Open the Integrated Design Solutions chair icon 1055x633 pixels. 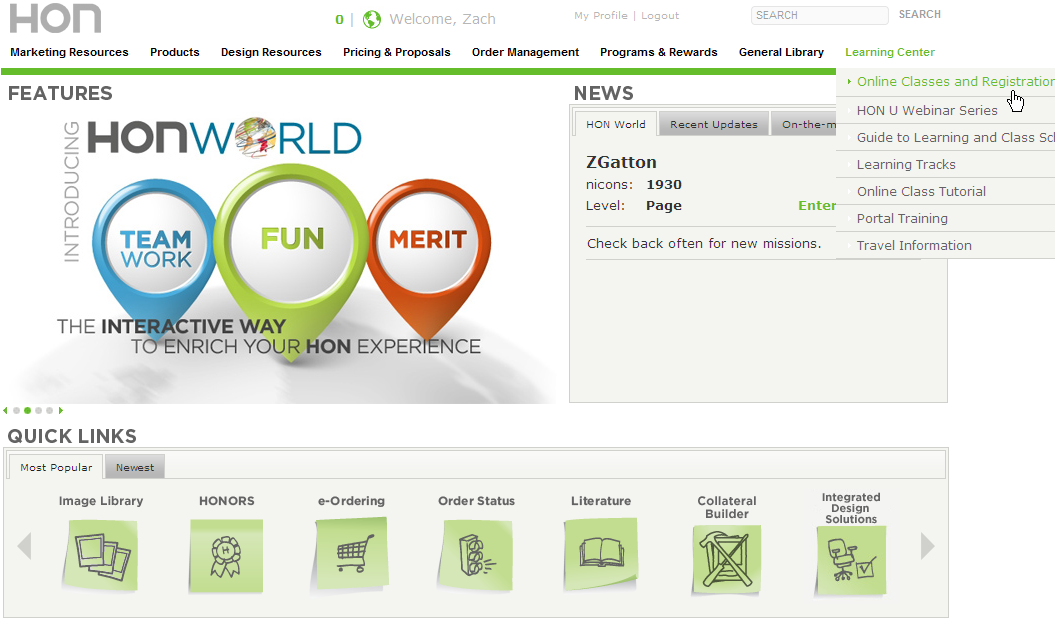pos(851,561)
